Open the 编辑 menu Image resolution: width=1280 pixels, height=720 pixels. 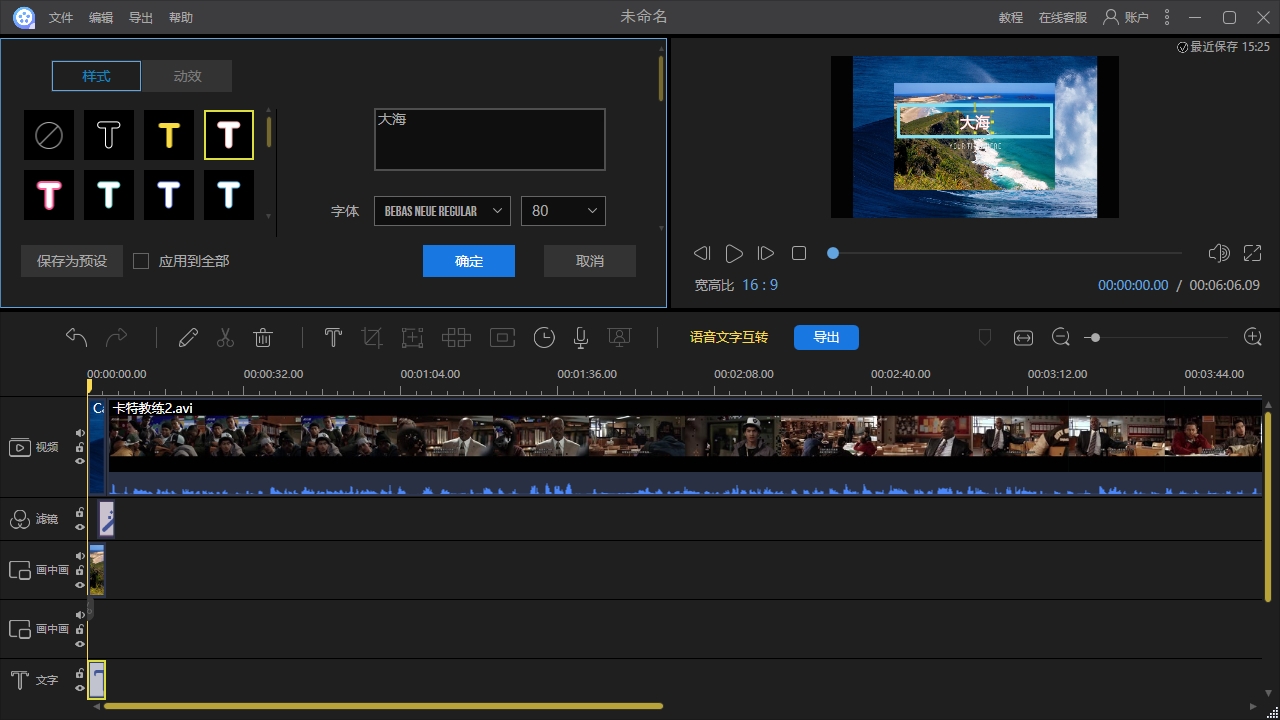[101, 18]
